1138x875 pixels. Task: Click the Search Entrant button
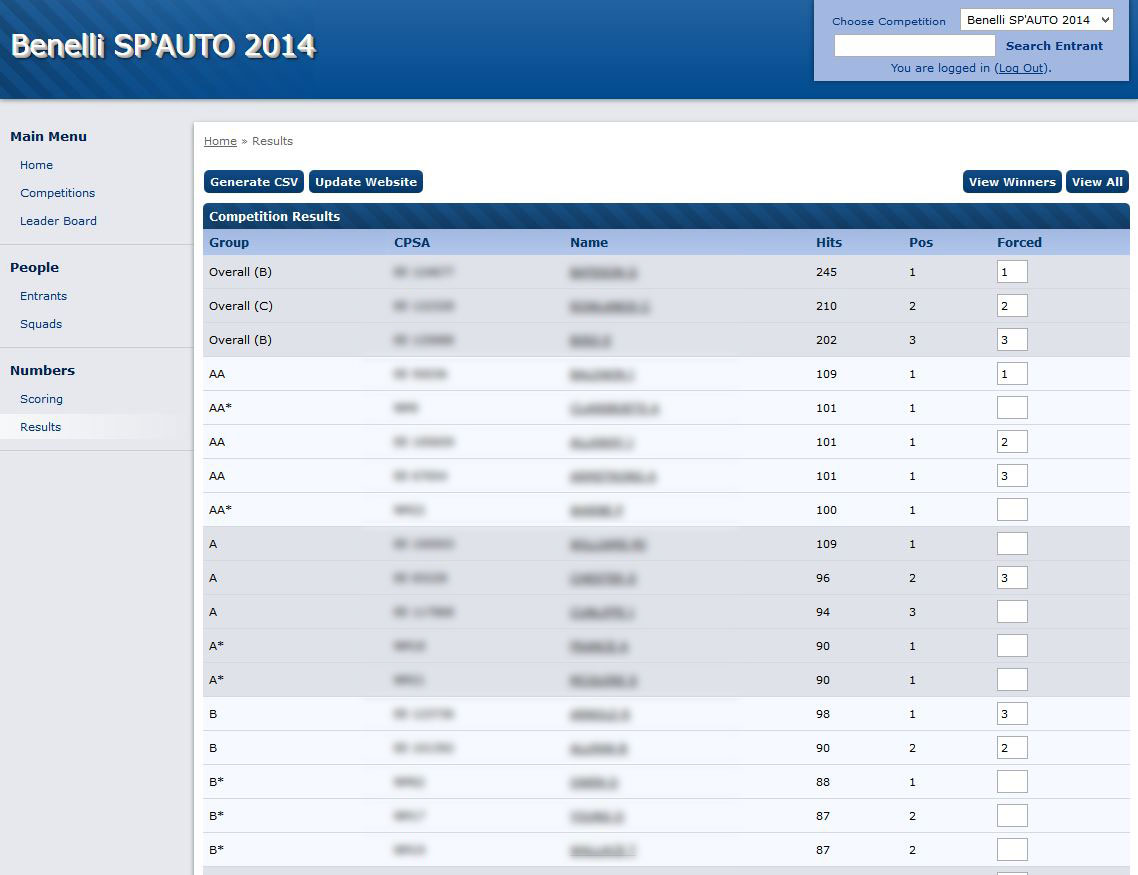(1054, 46)
